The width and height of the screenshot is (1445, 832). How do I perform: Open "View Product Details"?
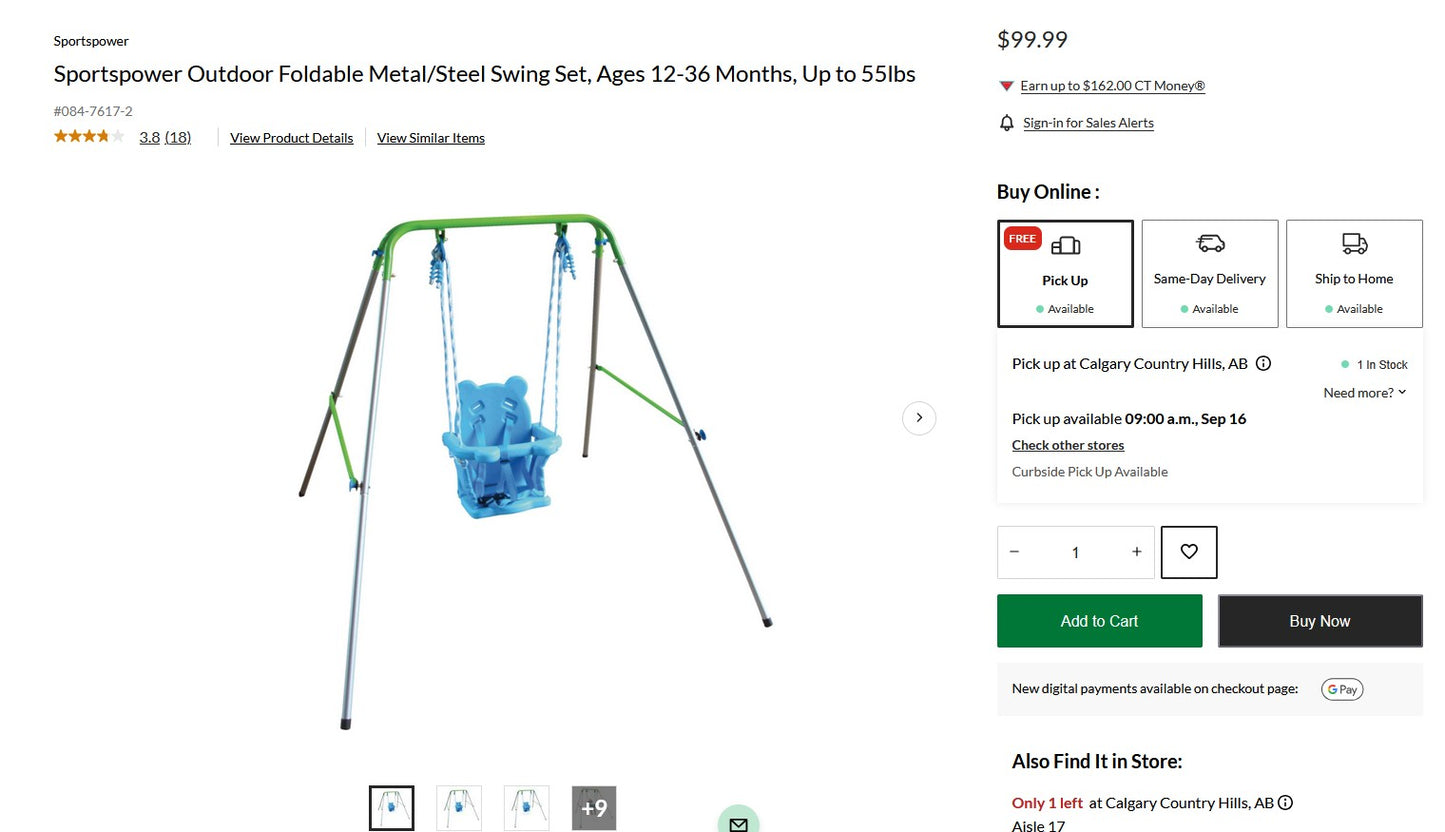(291, 137)
